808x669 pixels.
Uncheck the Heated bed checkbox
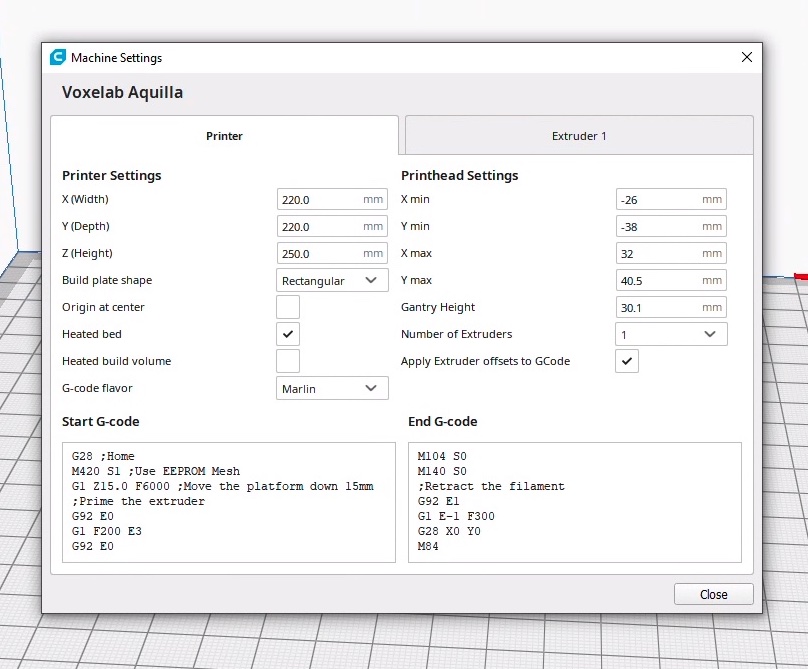click(288, 334)
